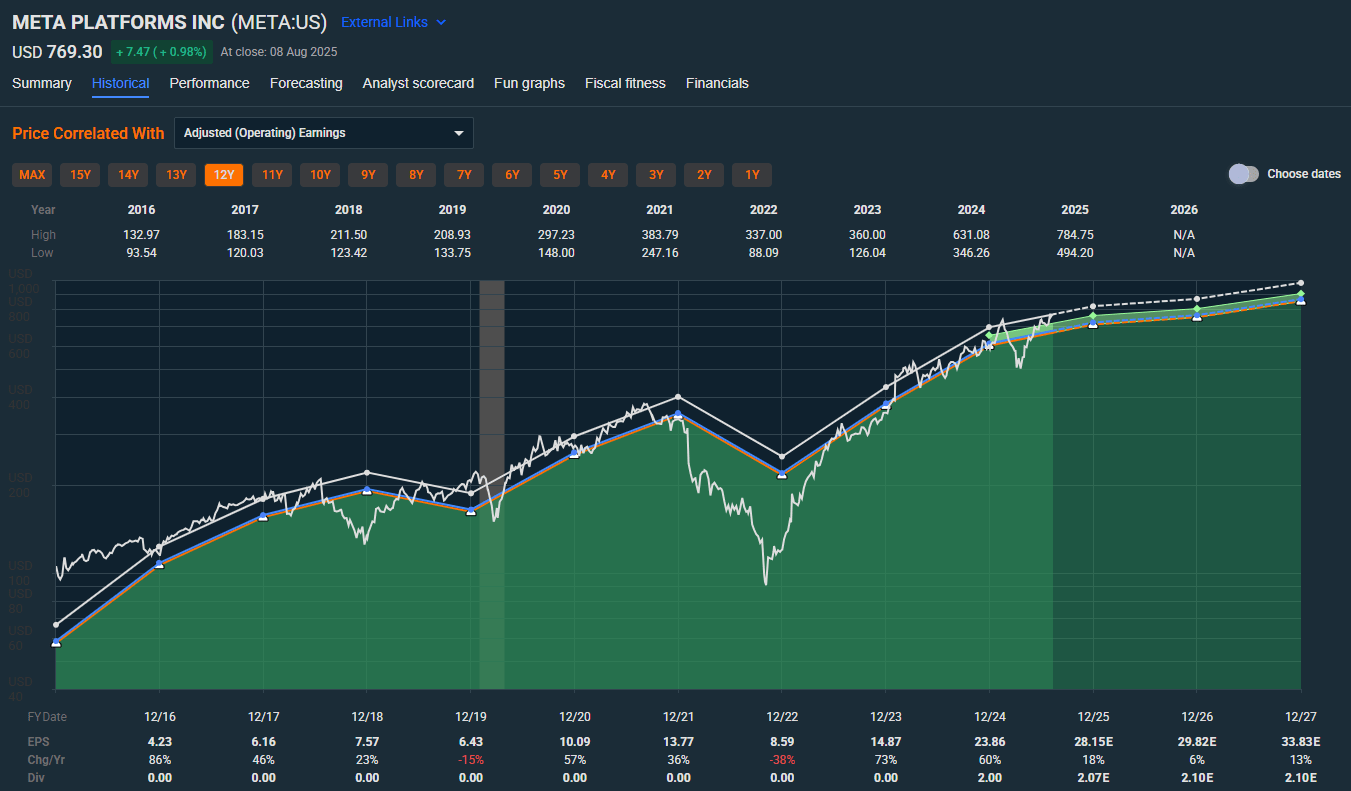1351x791 pixels.
Task: Open the Price Correlated With dropdown
Action: (323, 132)
